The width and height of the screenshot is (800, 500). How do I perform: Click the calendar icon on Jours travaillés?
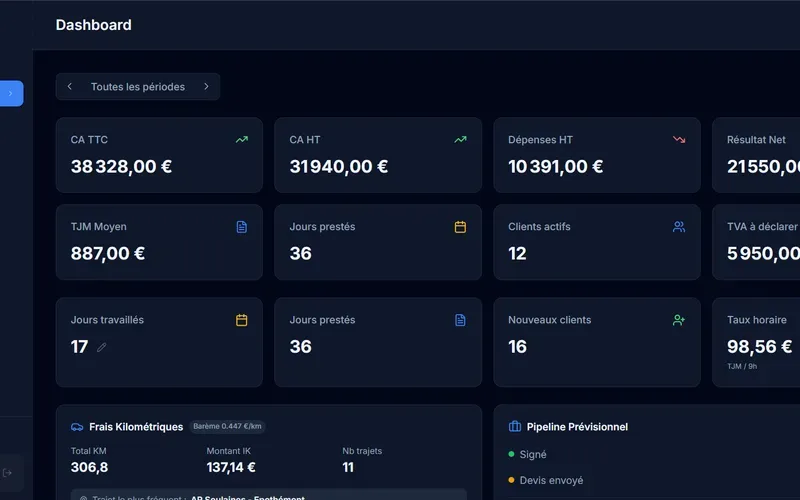click(x=242, y=320)
